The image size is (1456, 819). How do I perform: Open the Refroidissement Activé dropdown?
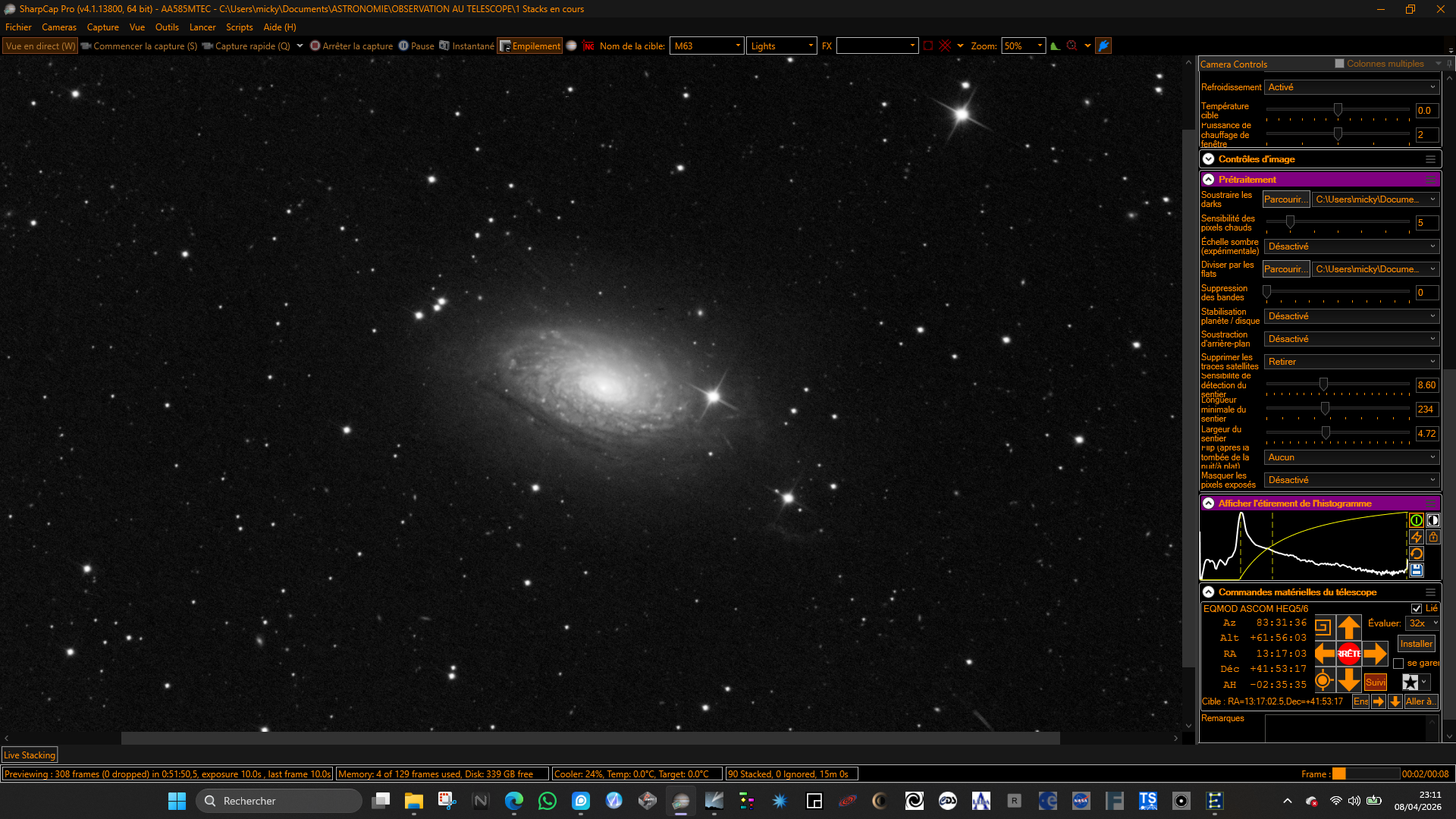click(x=1351, y=87)
